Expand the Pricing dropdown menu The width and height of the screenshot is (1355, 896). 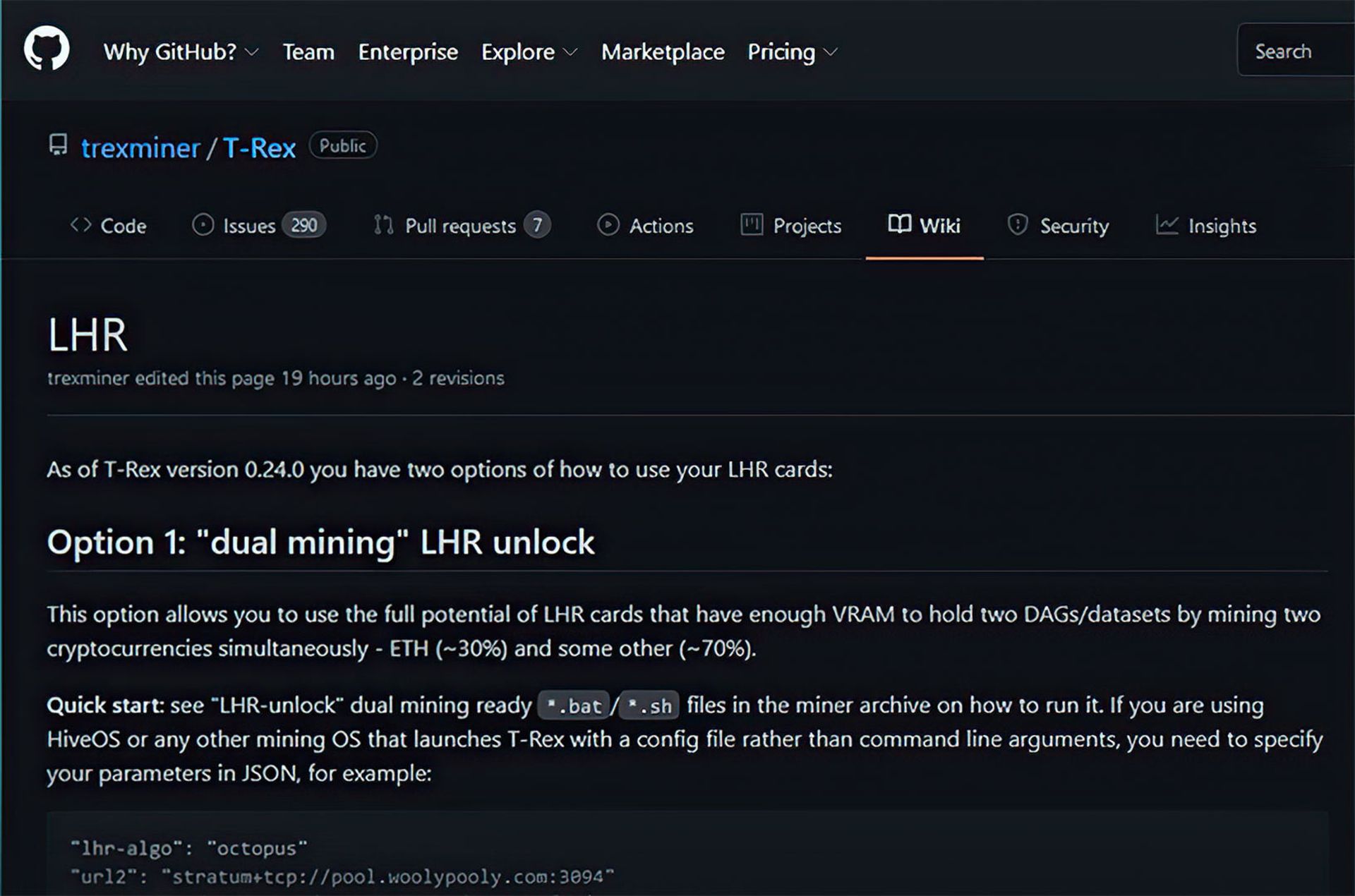(793, 52)
